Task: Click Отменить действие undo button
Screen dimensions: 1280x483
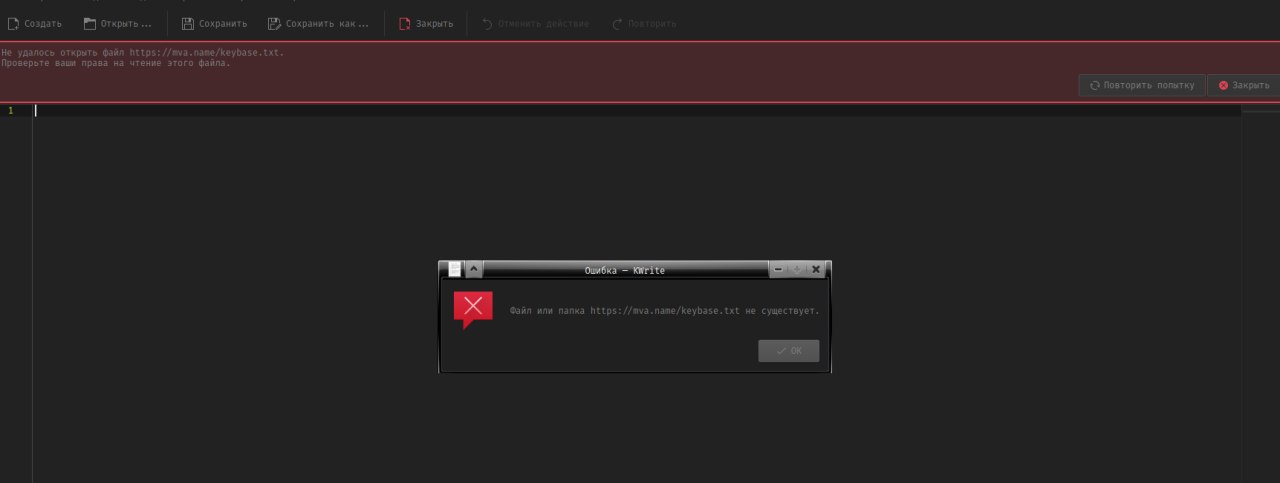Action: coord(535,23)
